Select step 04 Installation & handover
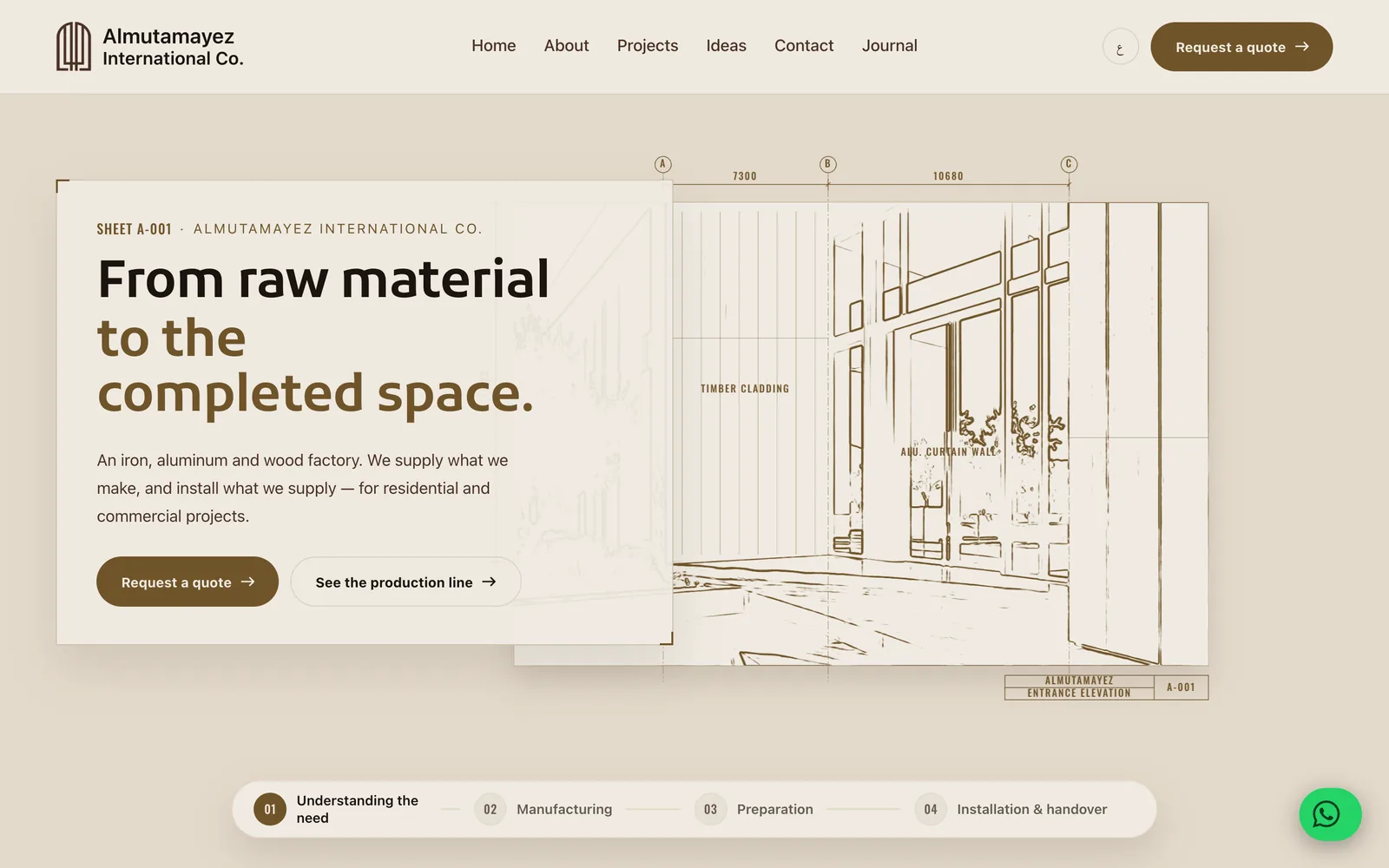 [x=1010, y=809]
